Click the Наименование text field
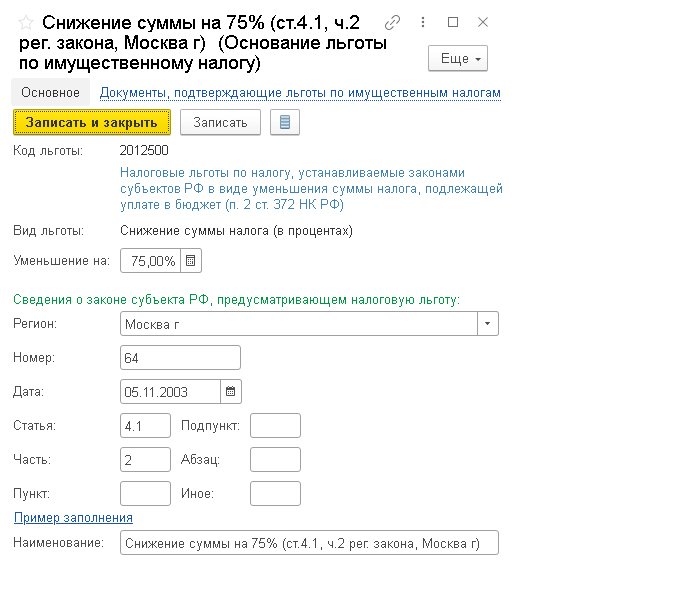Screen dimensions: 683x604 point(308,543)
